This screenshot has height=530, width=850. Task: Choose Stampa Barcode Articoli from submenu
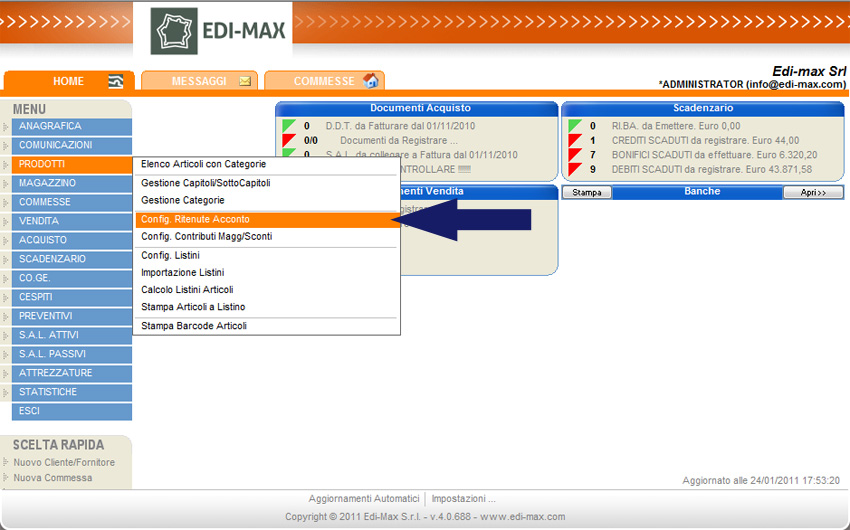(194, 326)
